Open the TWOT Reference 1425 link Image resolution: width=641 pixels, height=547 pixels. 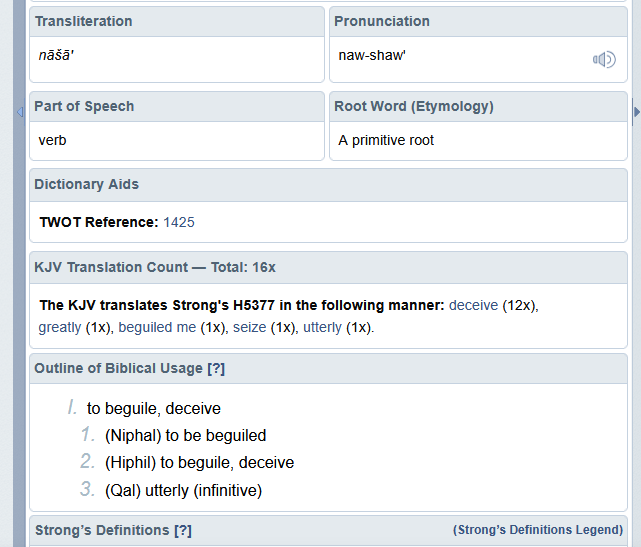pyautogui.click(x=179, y=222)
